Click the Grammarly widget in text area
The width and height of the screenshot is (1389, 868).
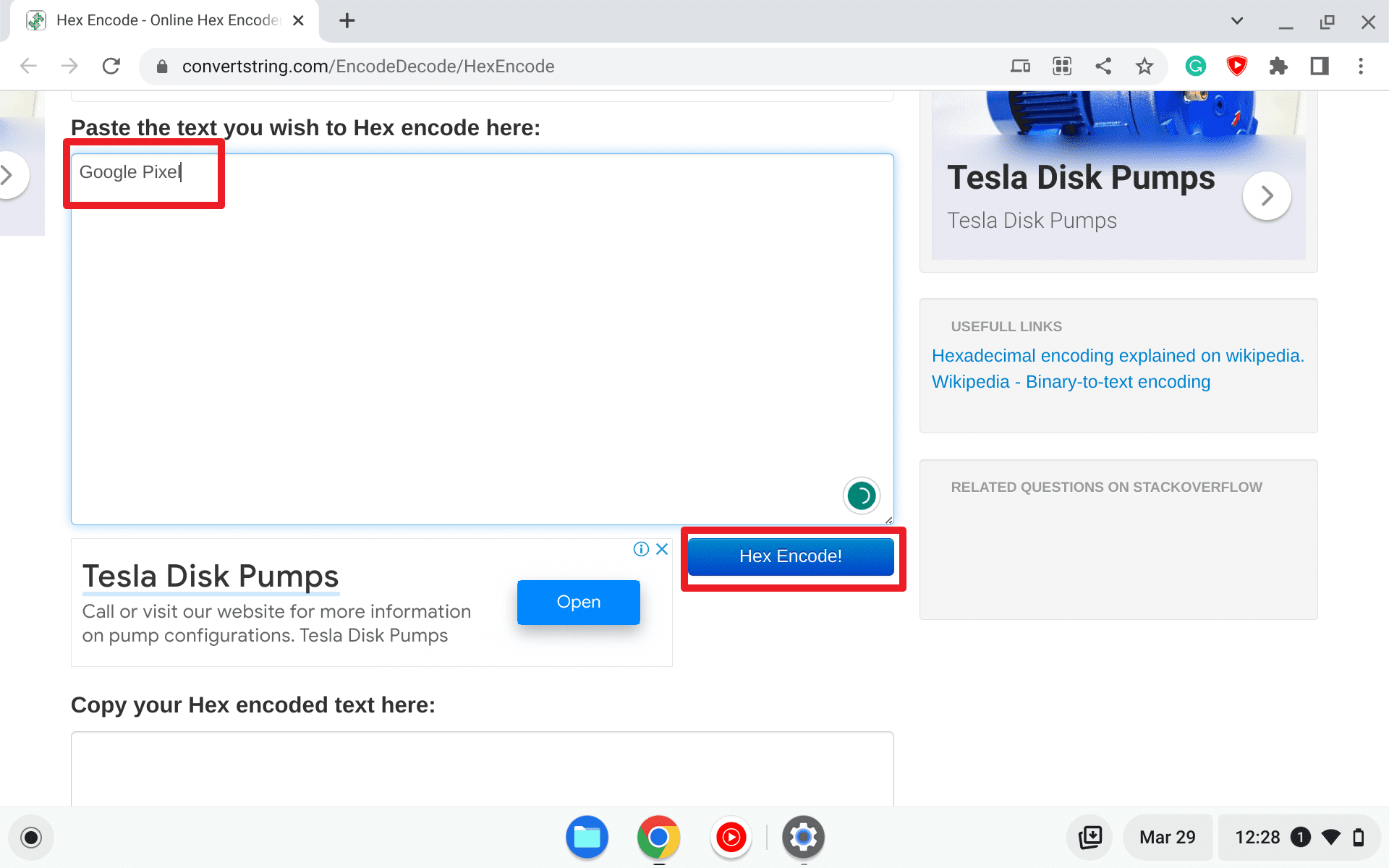[861, 495]
